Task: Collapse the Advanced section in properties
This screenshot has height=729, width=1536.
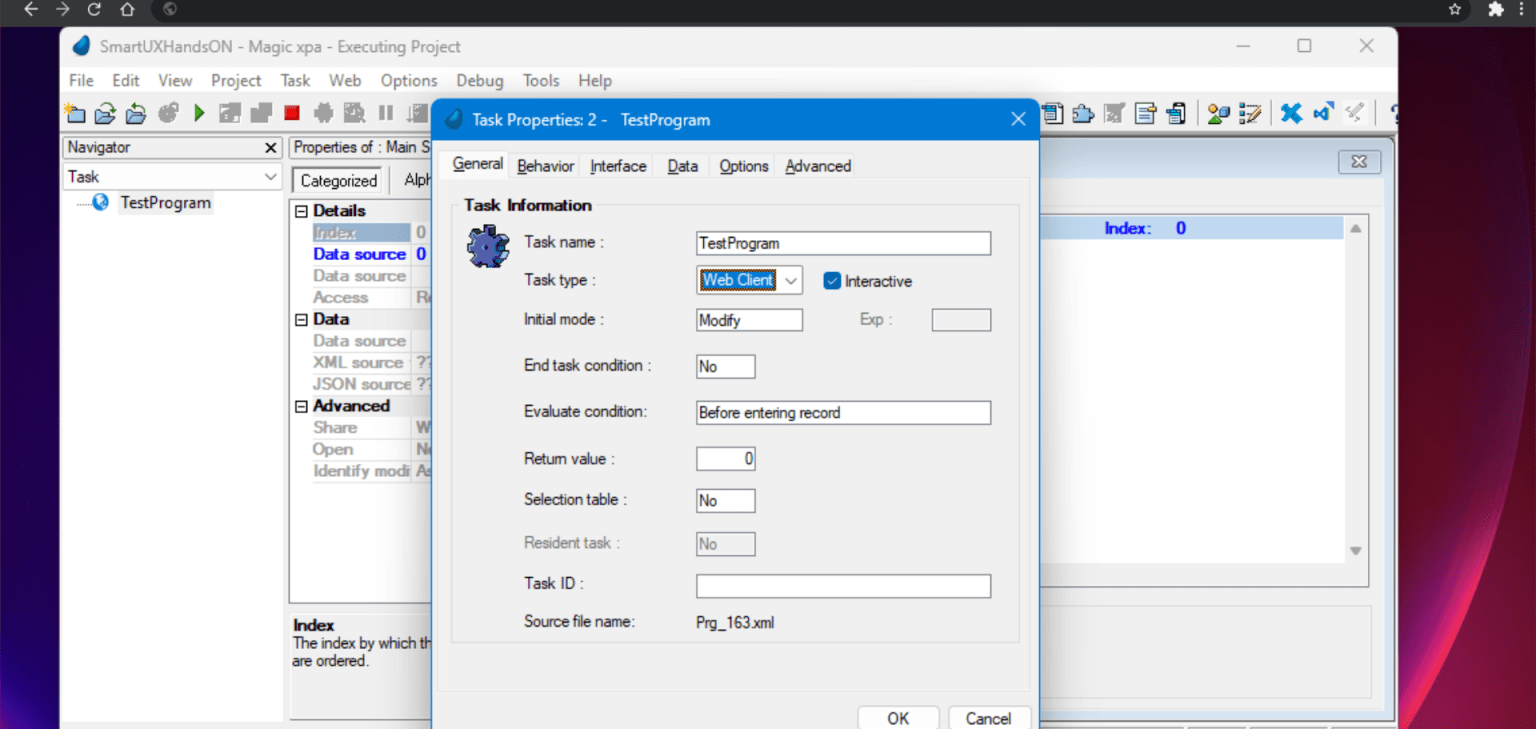Action: point(301,405)
